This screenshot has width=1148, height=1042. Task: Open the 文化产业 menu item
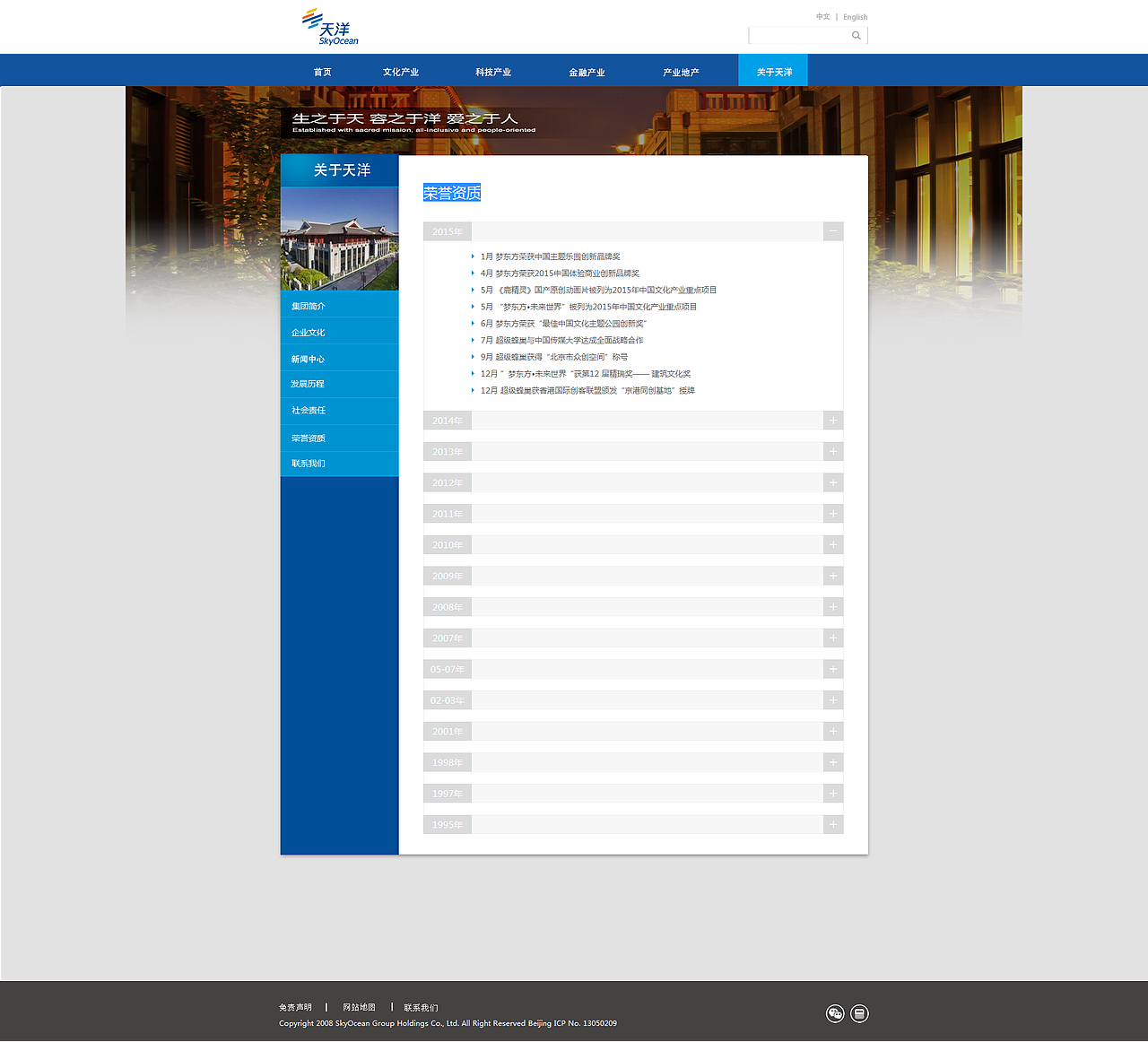[x=401, y=72]
